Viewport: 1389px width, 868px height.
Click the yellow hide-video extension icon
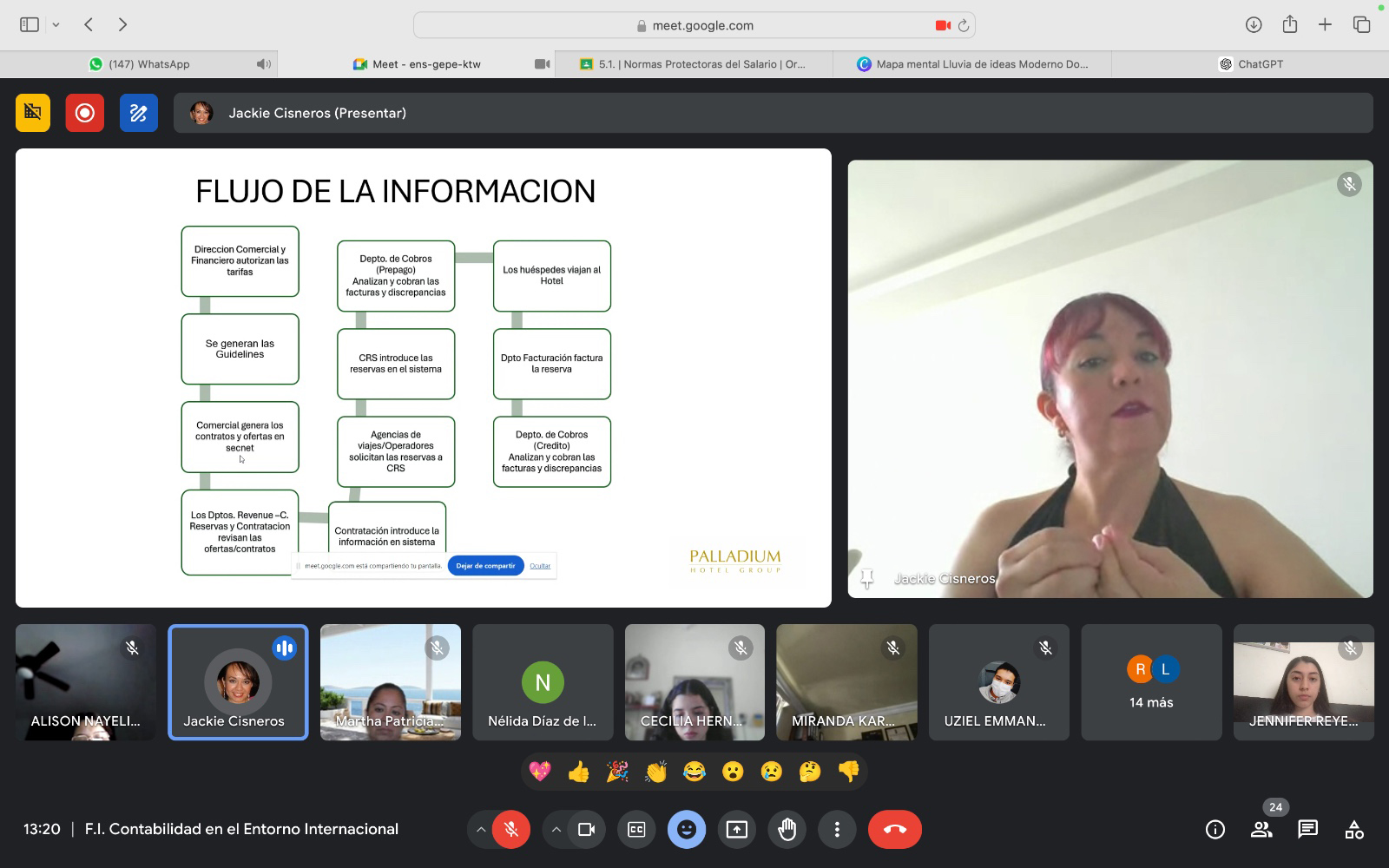[x=33, y=113]
